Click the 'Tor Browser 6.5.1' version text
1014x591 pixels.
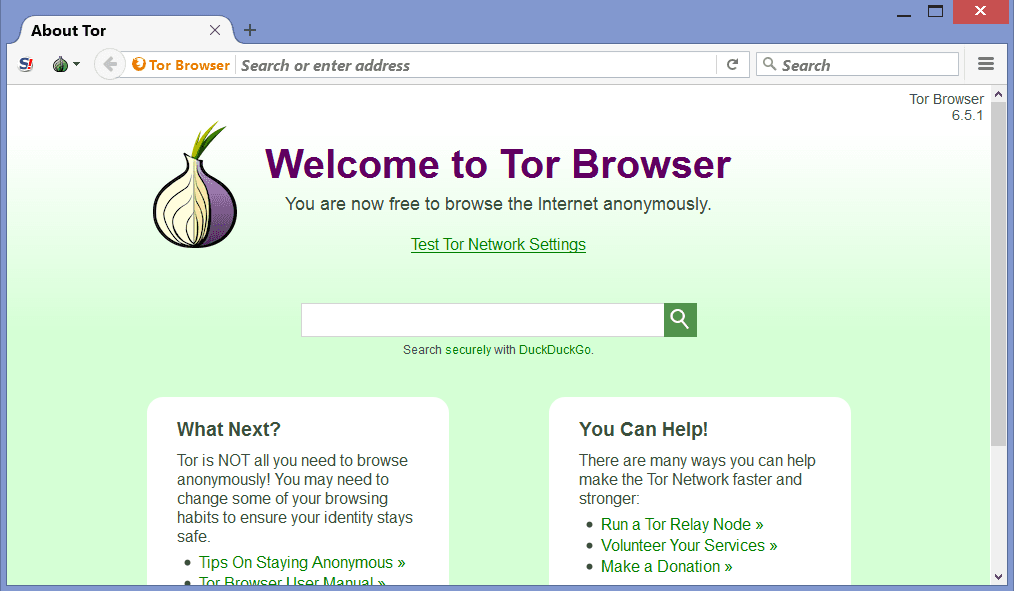(947, 107)
